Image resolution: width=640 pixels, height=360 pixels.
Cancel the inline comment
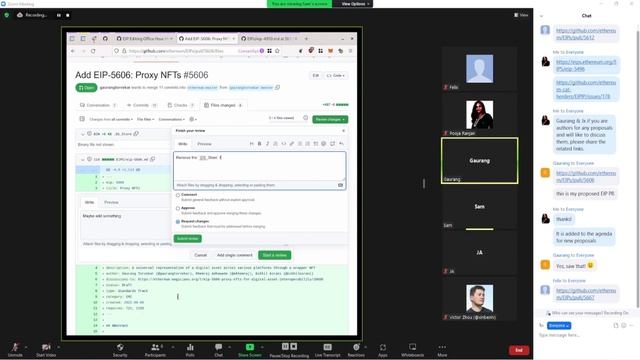click(200, 255)
